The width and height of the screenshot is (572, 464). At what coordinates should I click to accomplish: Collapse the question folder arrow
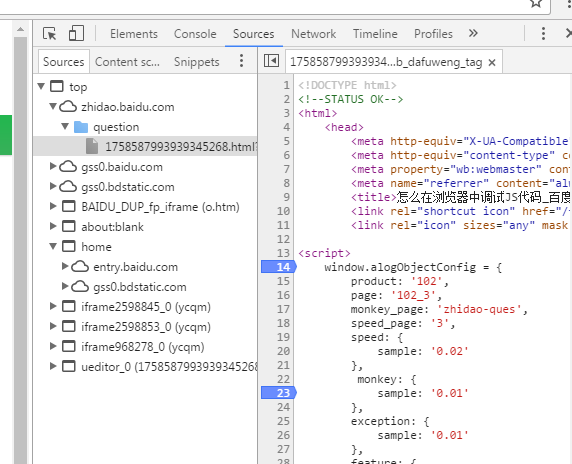(x=65, y=126)
